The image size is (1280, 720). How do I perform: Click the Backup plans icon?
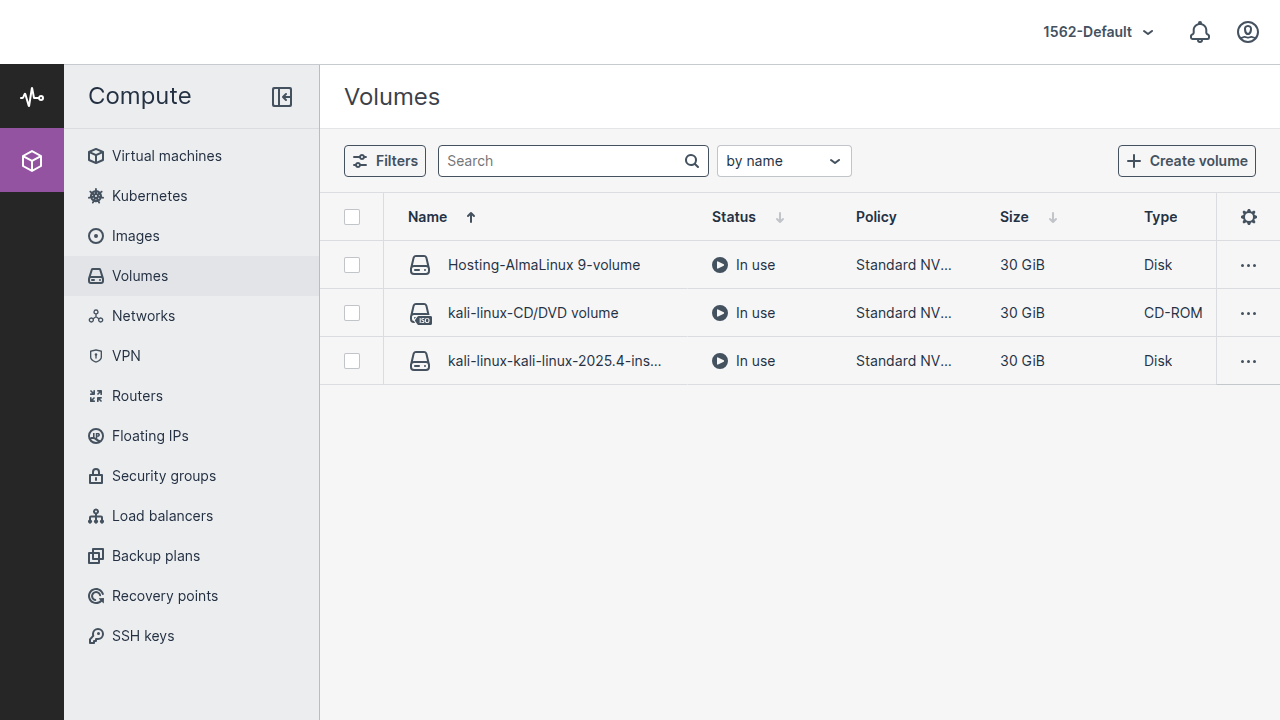pyautogui.click(x=96, y=556)
